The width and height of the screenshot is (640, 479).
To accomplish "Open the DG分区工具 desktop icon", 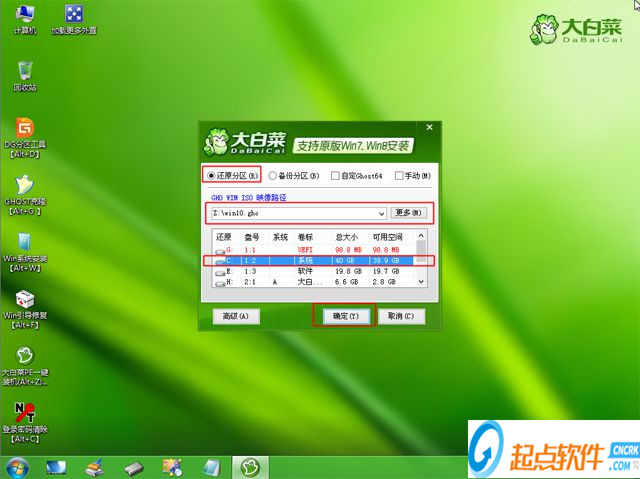I will [24, 129].
